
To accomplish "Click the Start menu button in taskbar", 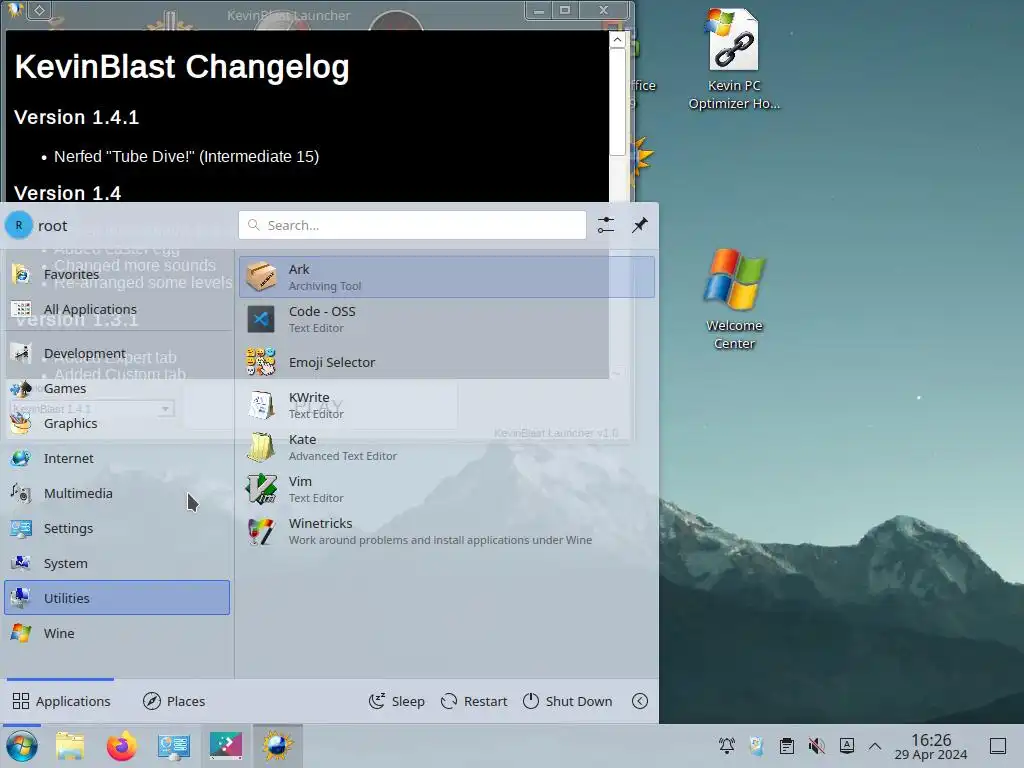I will tap(22, 746).
